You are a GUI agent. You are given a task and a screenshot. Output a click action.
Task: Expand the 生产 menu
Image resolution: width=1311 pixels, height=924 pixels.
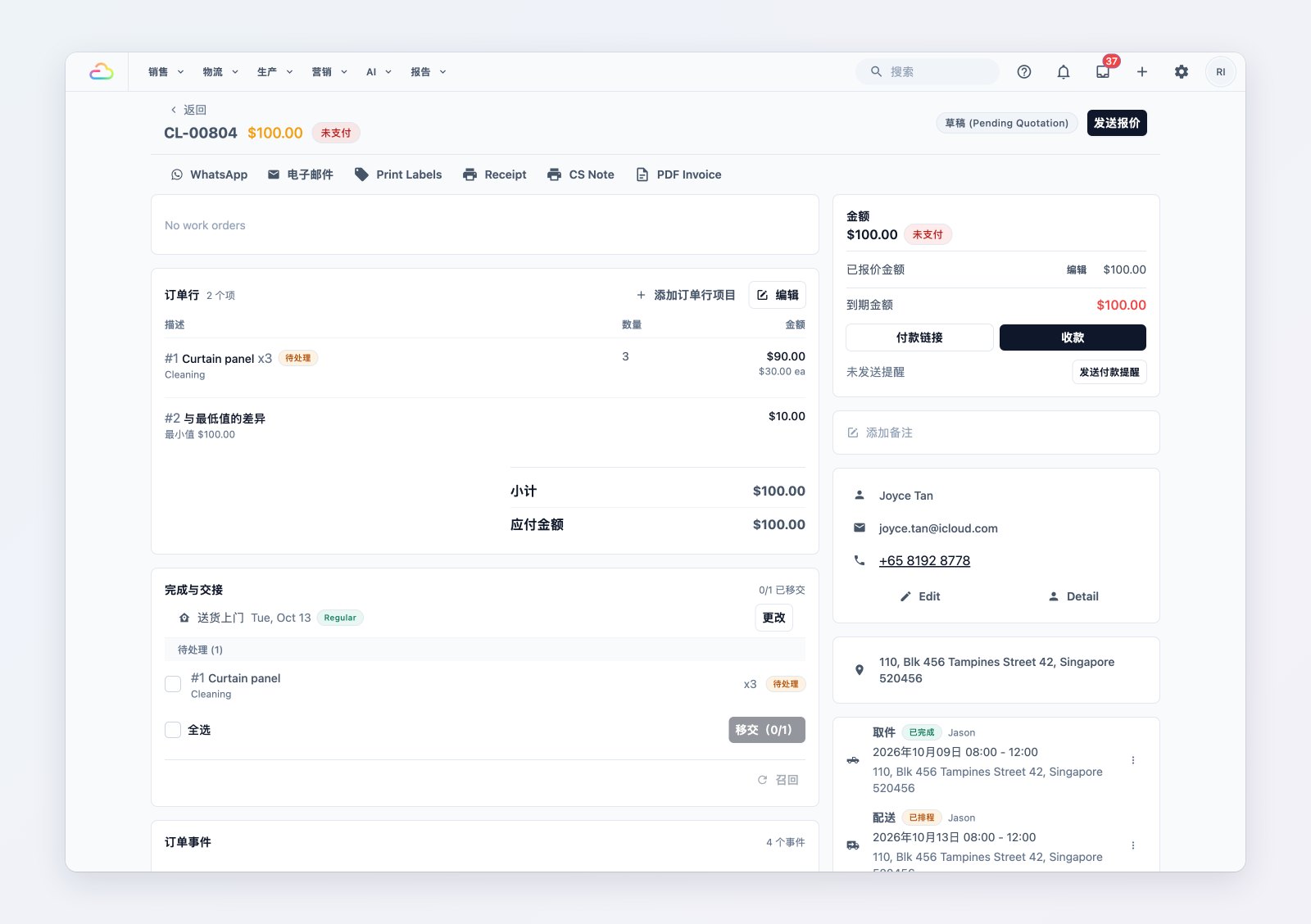click(x=275, y=72)
